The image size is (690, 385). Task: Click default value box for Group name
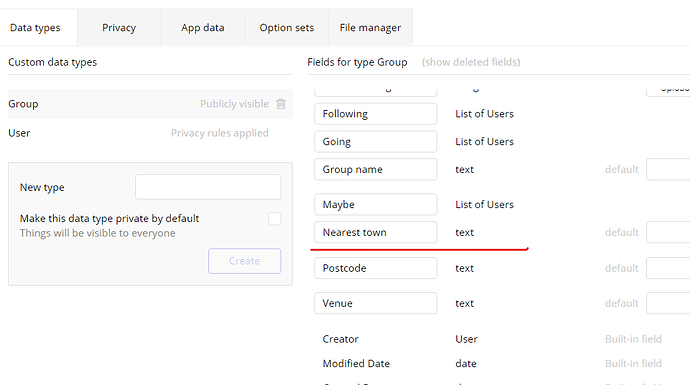click(668, 169)
